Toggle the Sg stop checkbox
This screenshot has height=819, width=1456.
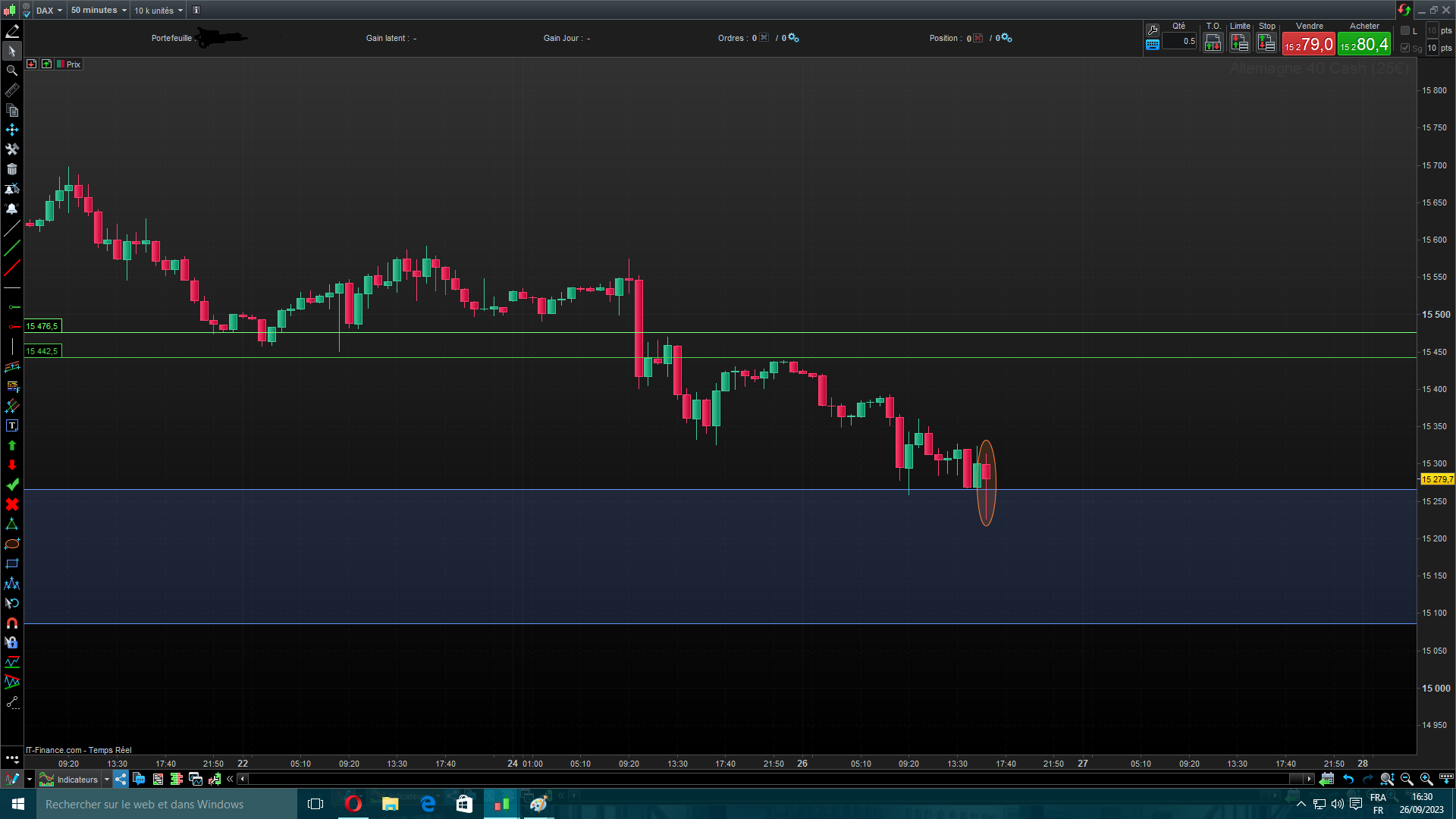1405,48
